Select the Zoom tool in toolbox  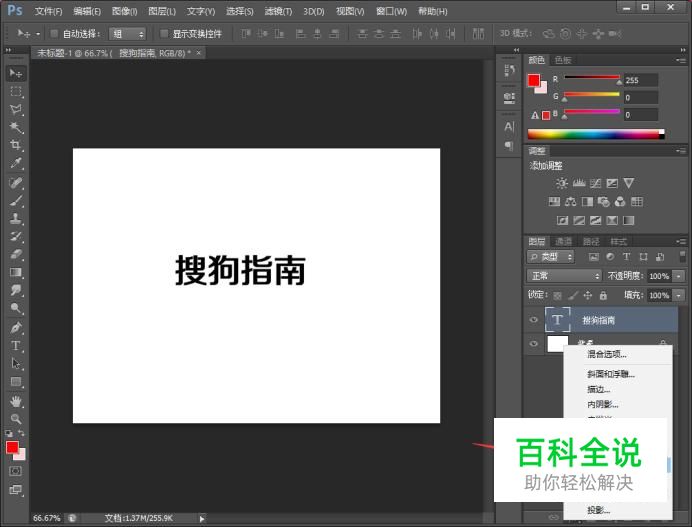(16, 419)
